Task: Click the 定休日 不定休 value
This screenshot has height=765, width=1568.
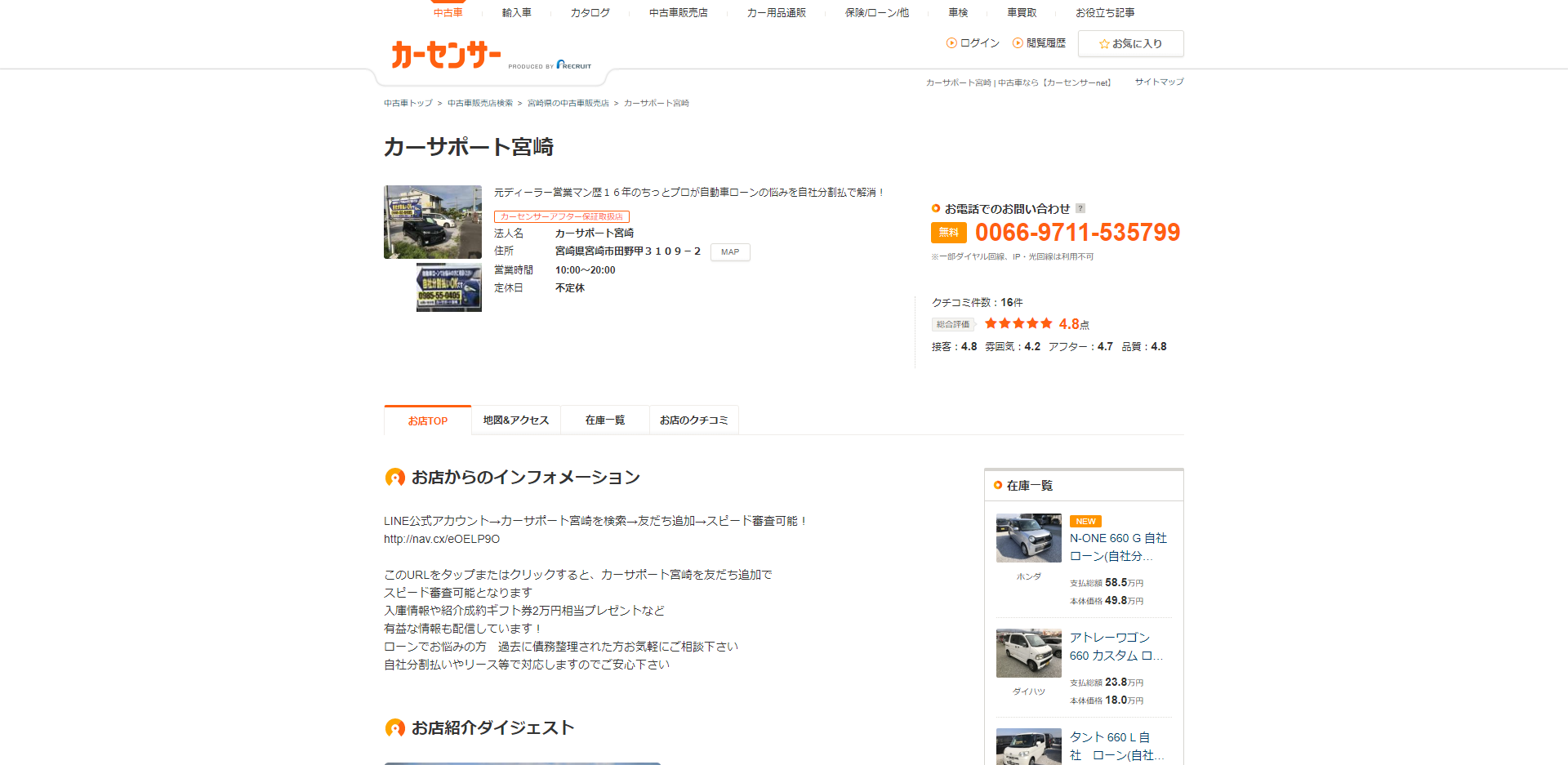Action: coord(570,288)
